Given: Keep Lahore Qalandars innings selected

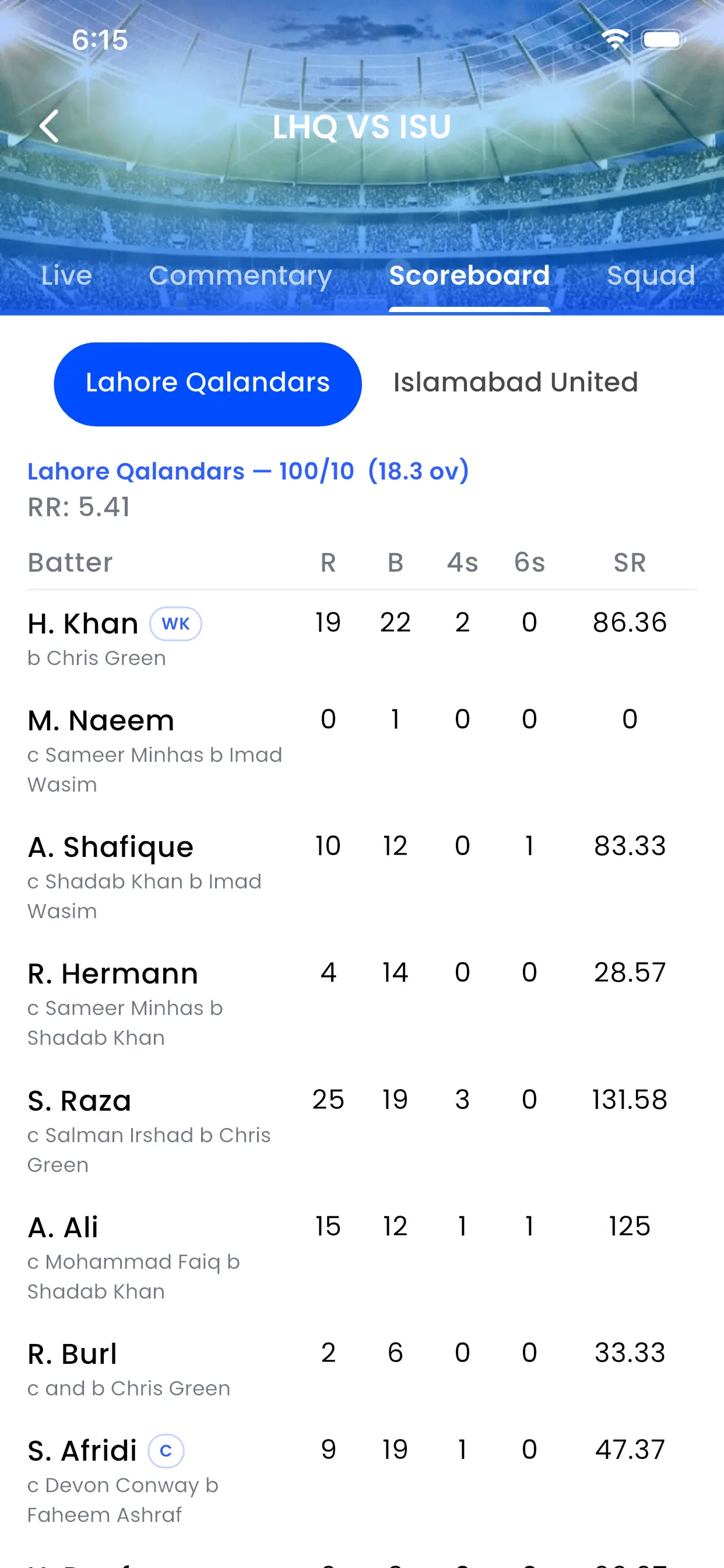Looking at the screenshot, I should pyautogui.click(x=208, y=382).
